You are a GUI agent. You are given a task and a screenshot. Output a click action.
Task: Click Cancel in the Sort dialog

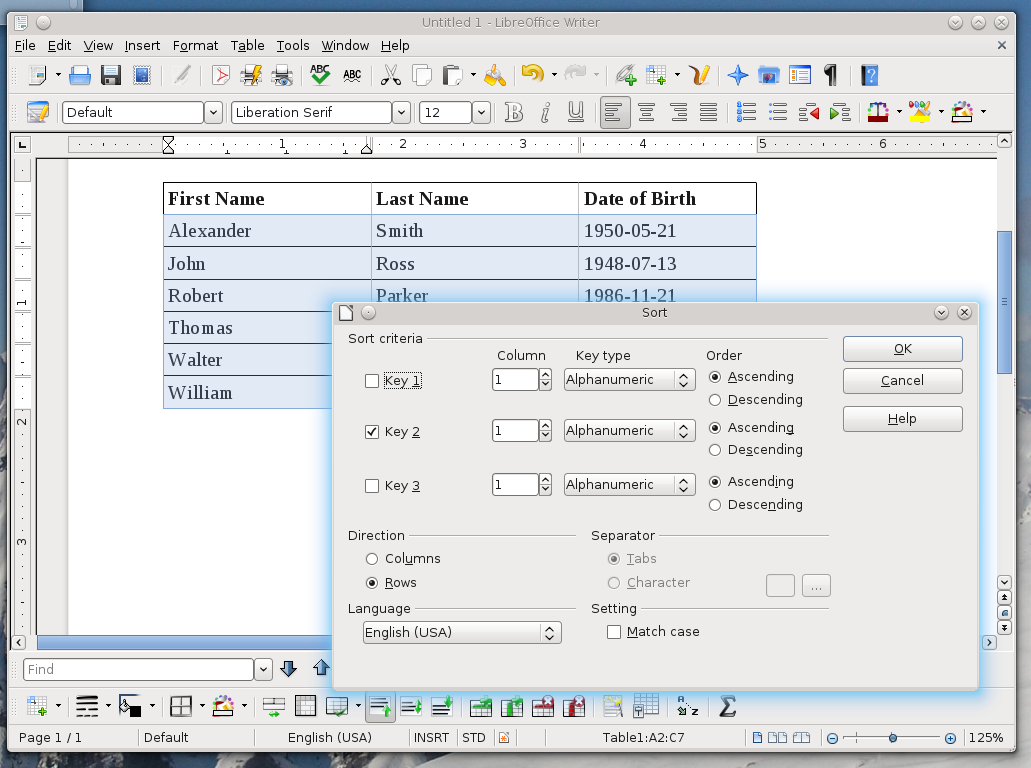click(x=901, y=381)
